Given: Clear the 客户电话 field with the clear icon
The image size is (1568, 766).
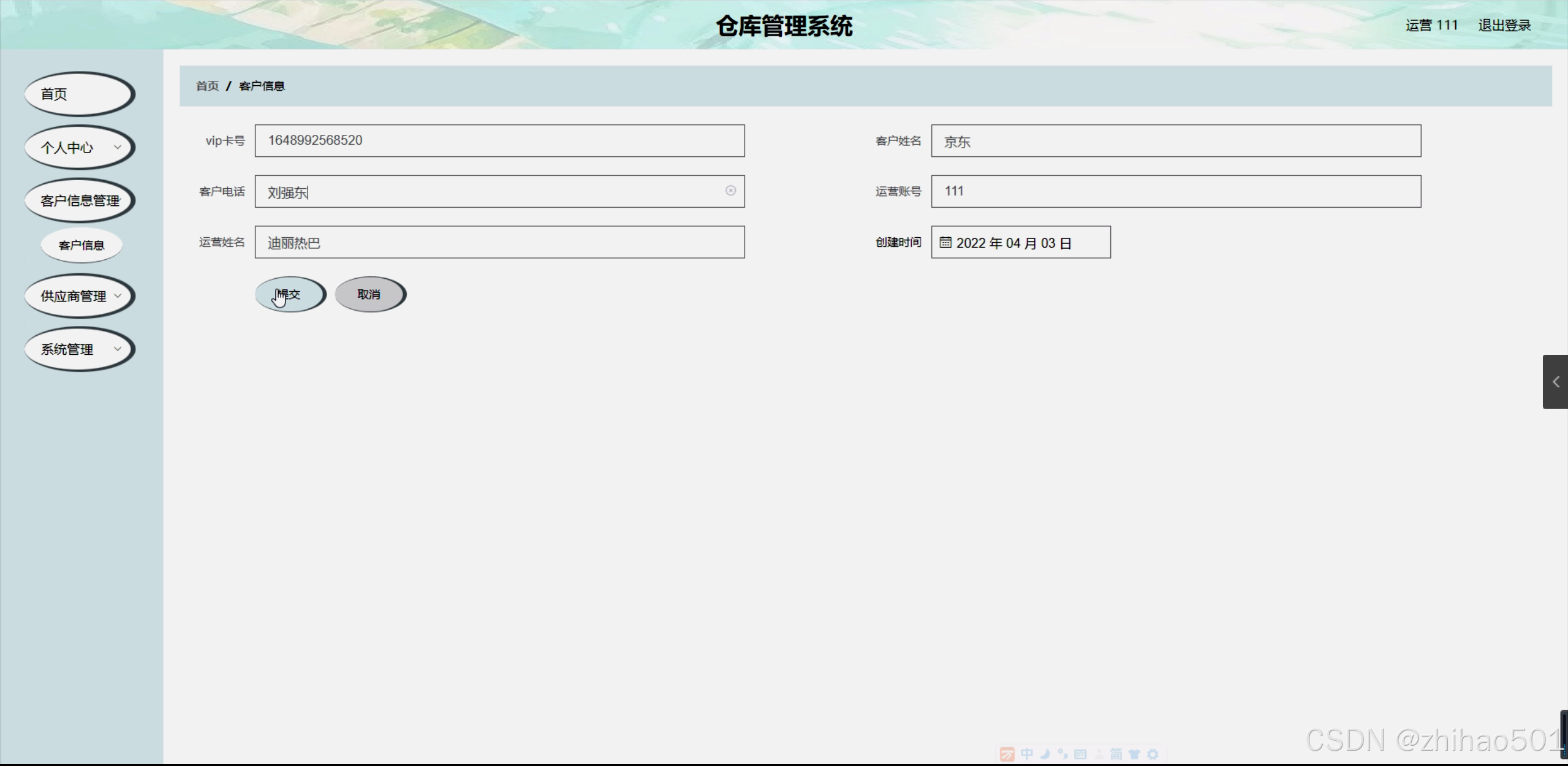Looking at the screenshot, I should click(x=730, y=191).
